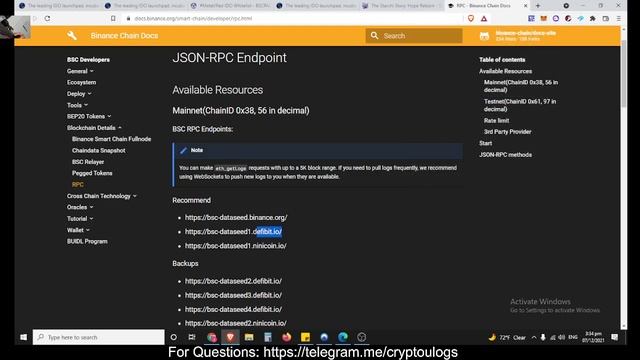This screenshot has width=640, height=360.
Task: Open the Windows Start menu
Action: click(23, 337)
